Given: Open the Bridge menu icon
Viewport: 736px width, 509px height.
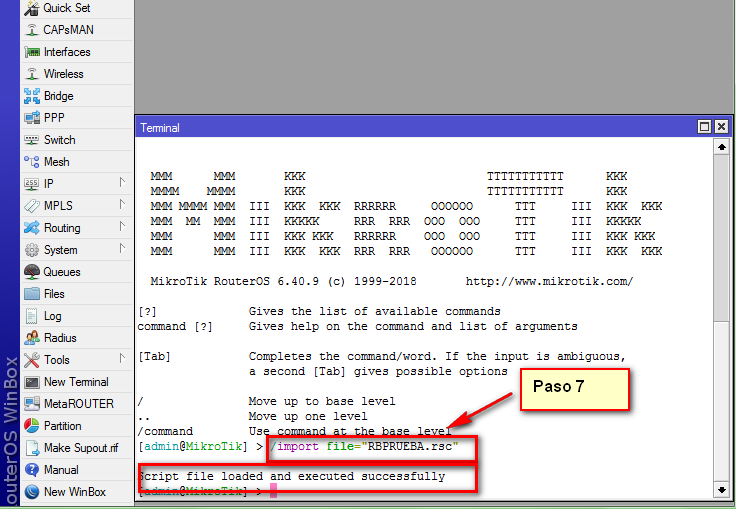Looking at the screenshot, I should (x=31, y=96).
